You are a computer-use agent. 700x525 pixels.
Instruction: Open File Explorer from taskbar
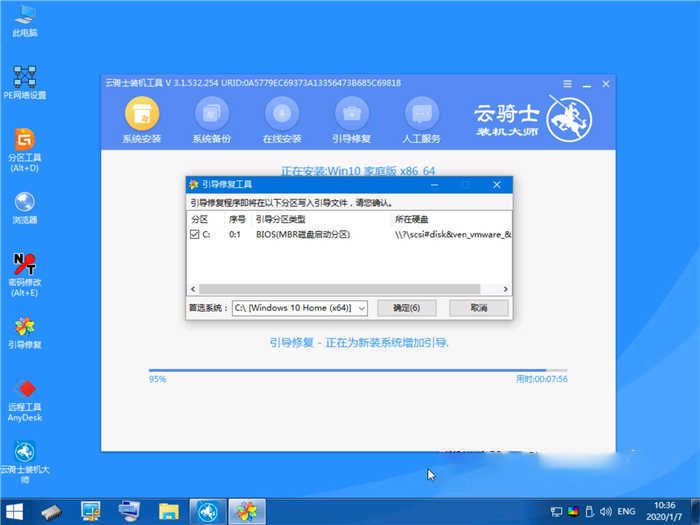(169, 512)
